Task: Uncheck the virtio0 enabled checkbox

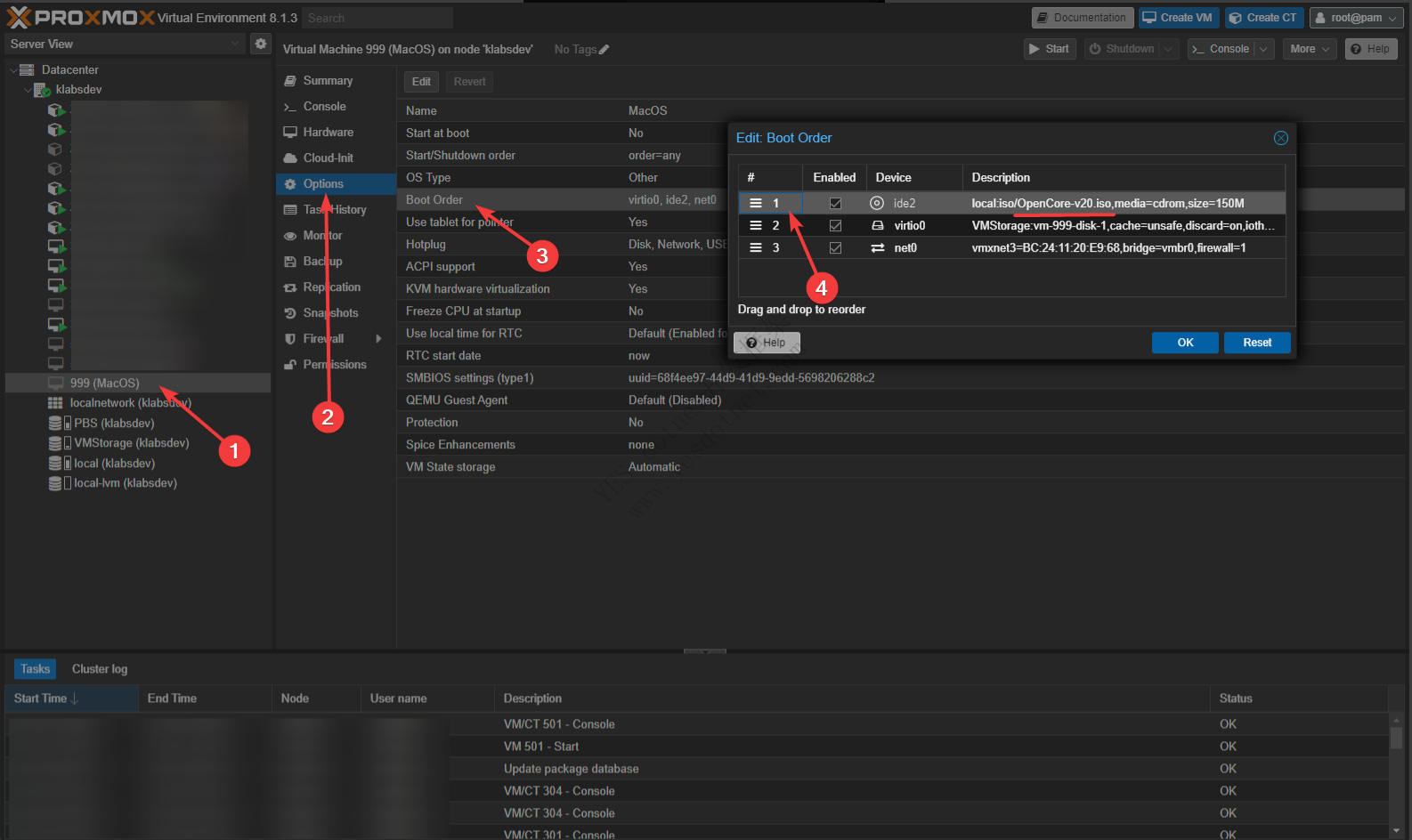Action: point(835,225)
